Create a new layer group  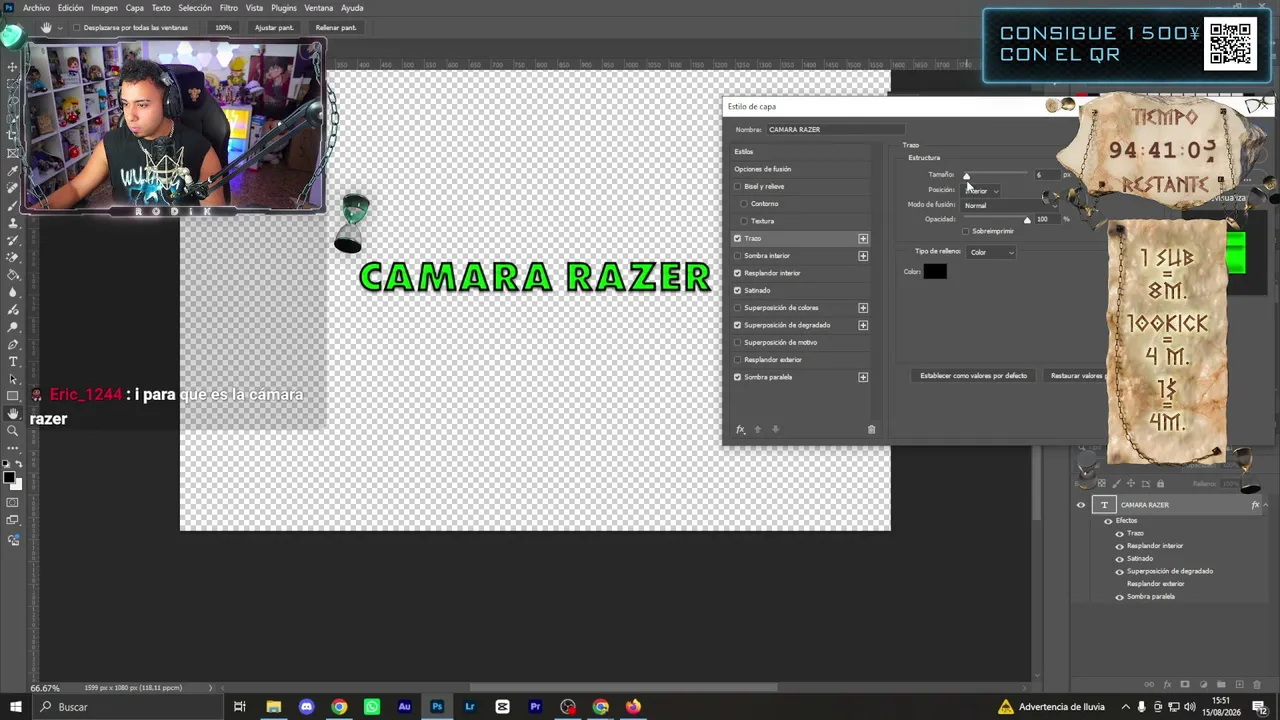point(1221,685)
